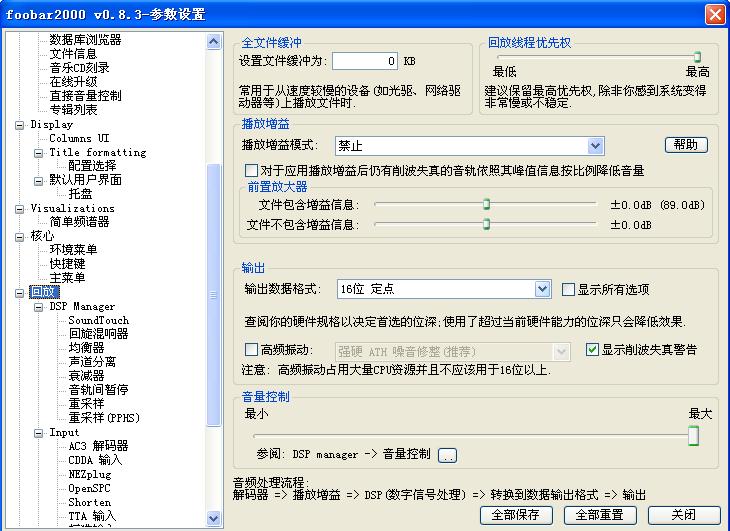Select CDDA 输入 in the tree

coord(95,460)
